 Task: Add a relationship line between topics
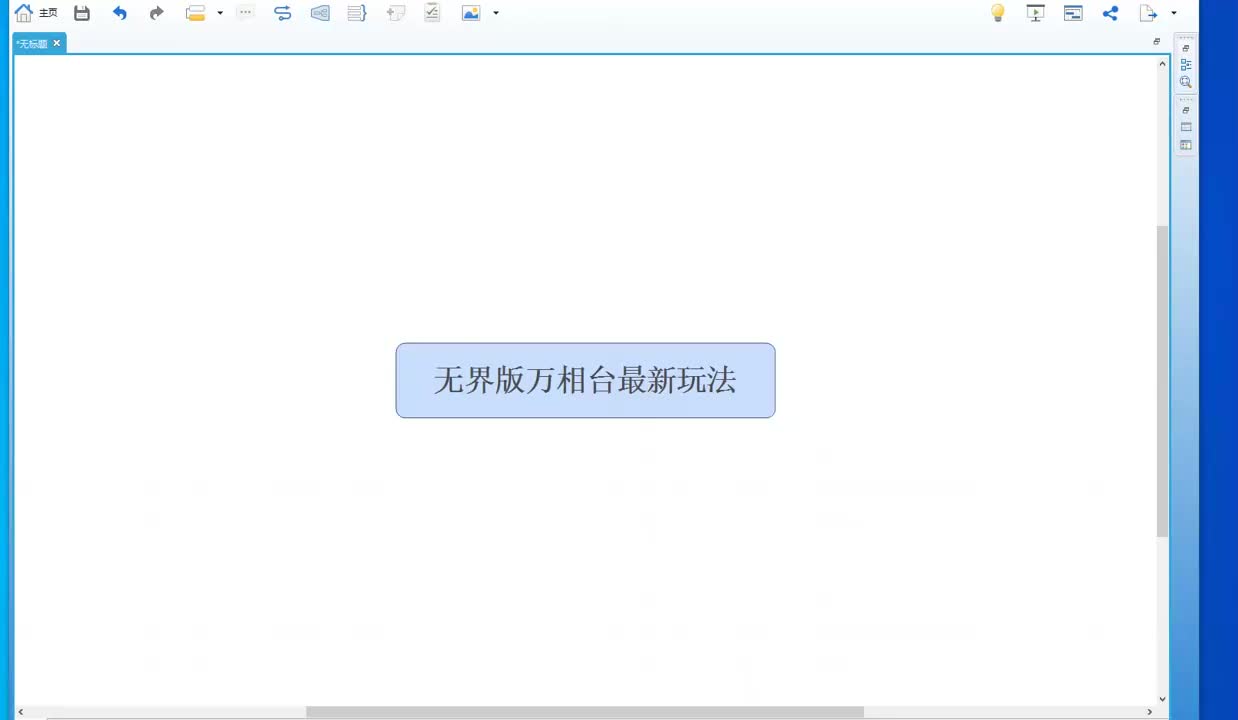click(x=283, y=13)
